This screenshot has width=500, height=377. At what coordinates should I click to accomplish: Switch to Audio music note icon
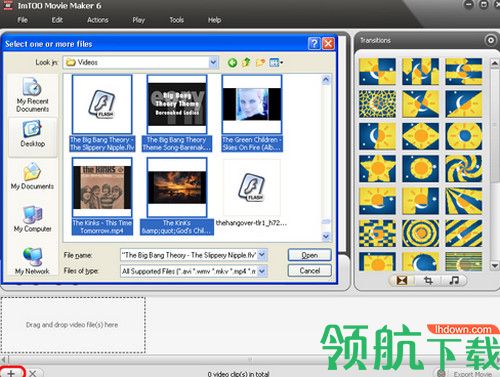(454, 281)
